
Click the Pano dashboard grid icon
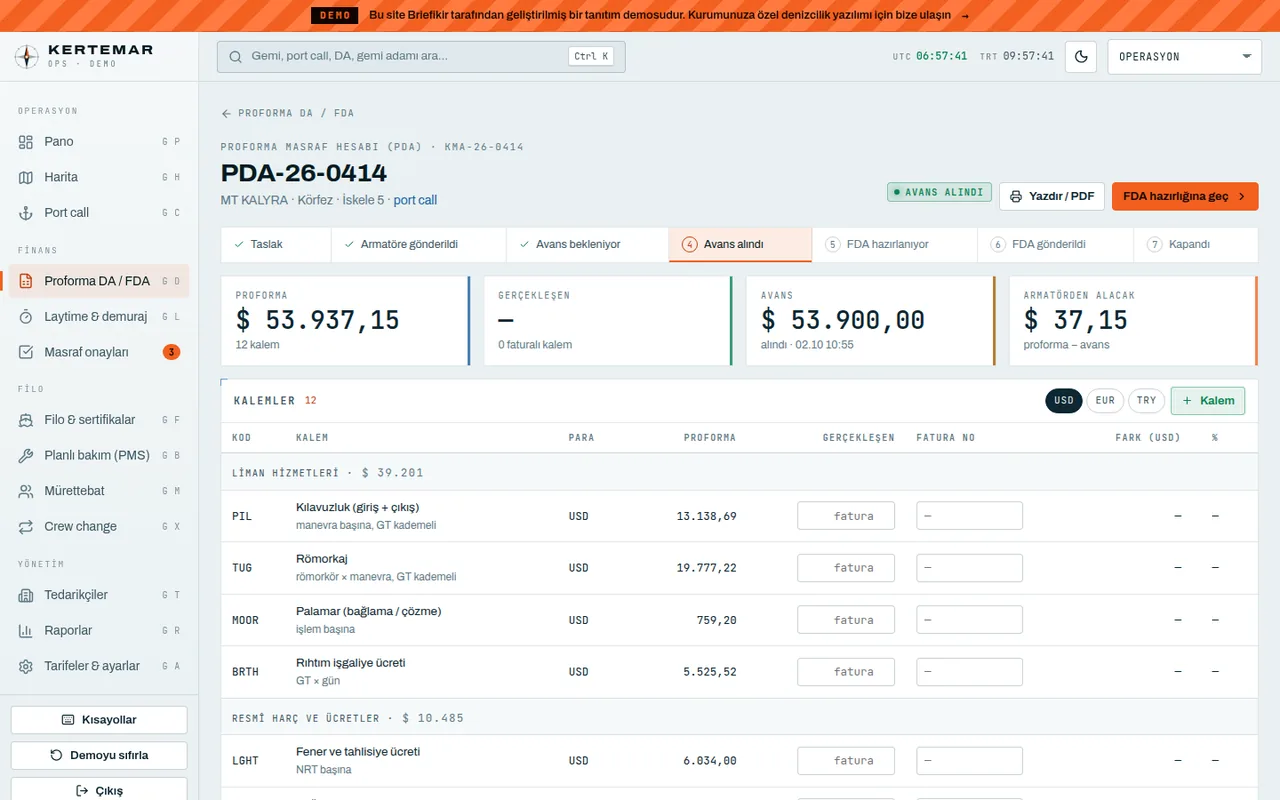point(26,142)
